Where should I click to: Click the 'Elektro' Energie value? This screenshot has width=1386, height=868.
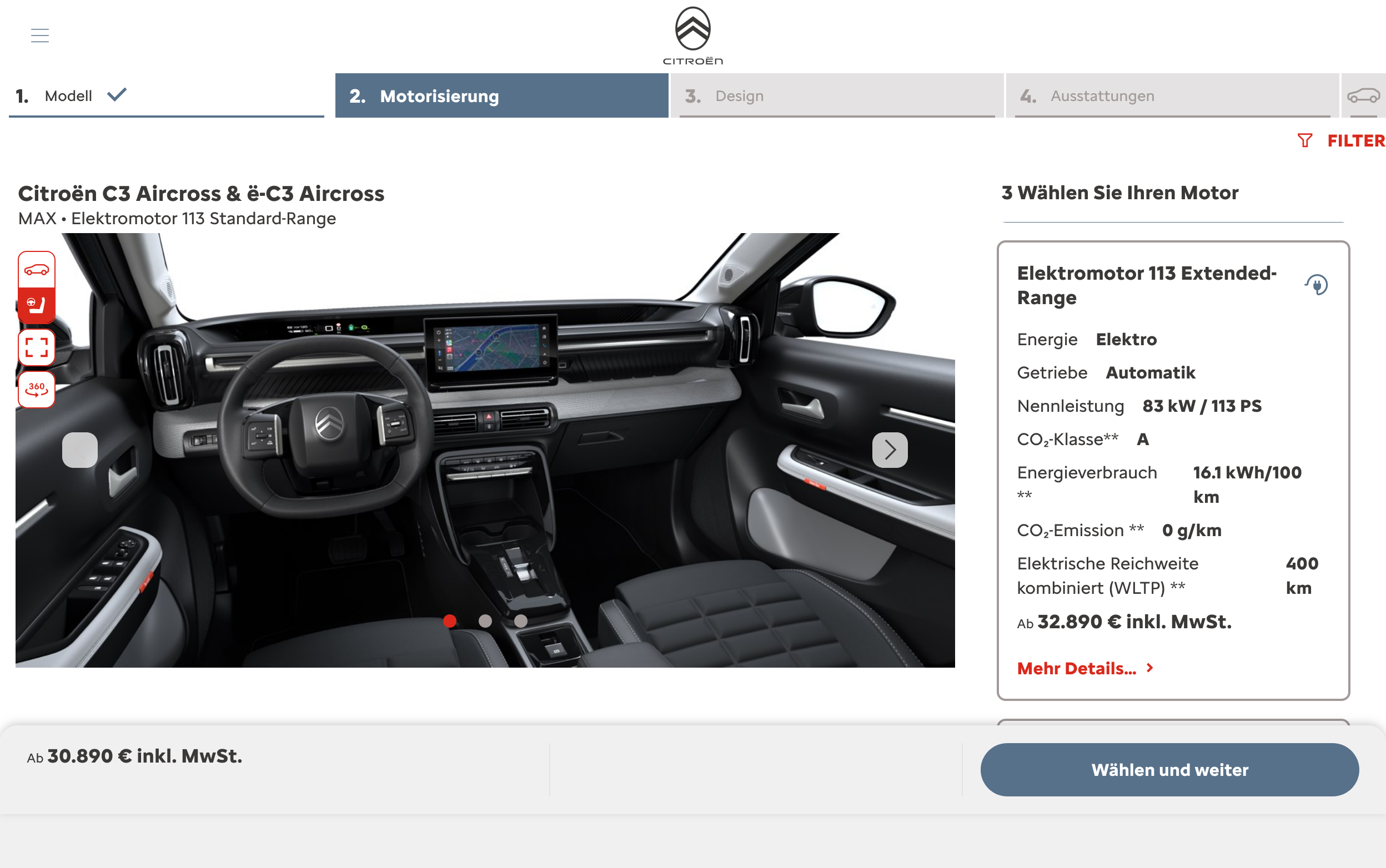[x=1126, y=339]
